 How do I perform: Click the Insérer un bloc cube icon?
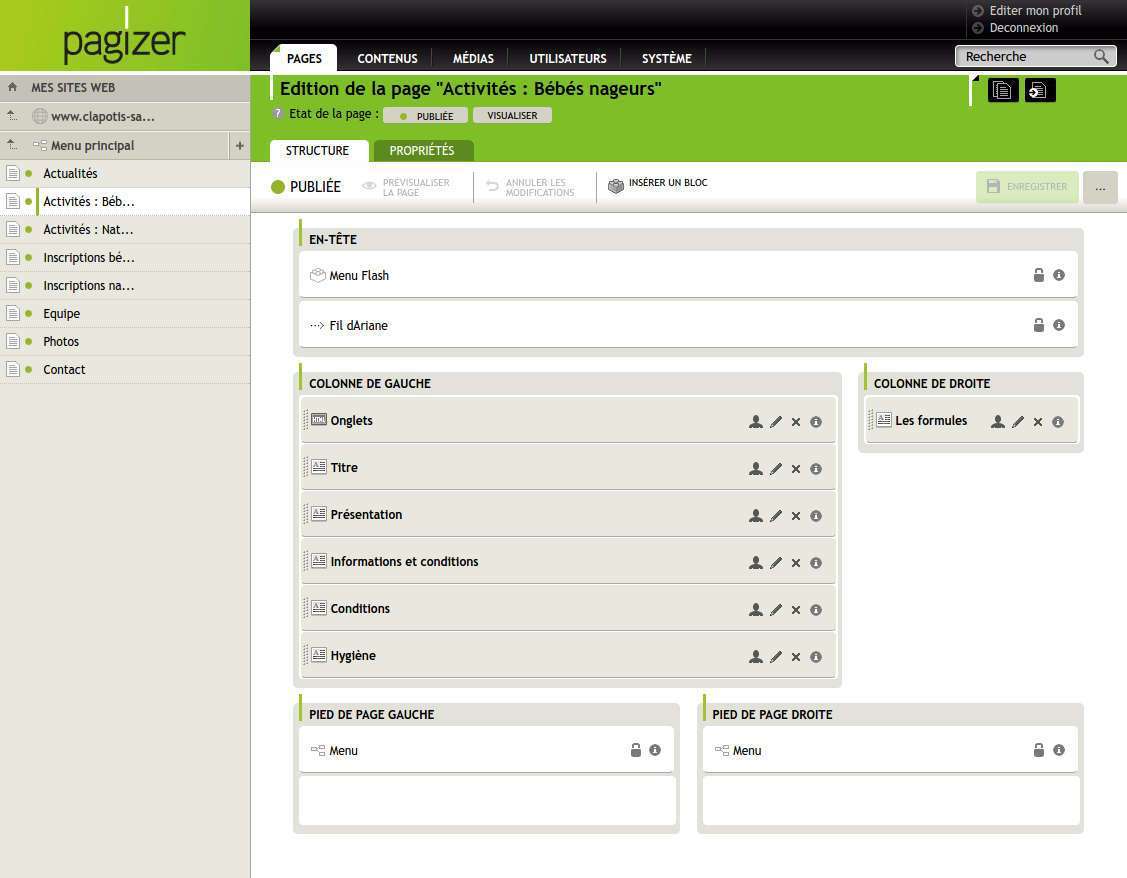click(x=616, y=186)
